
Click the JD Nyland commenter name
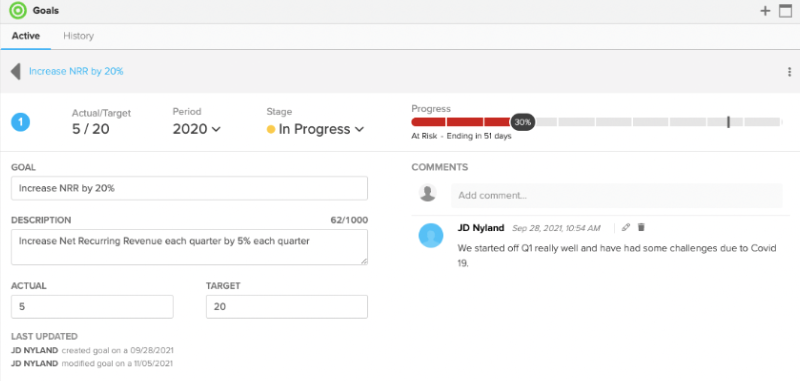click(481, 227)
